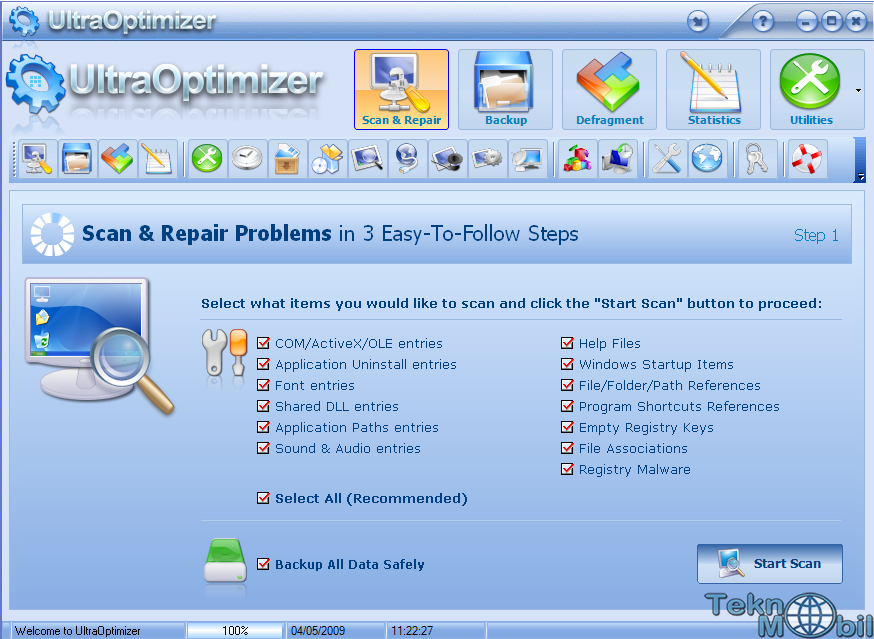Click the title bar help question mark

tap(763, 22)
